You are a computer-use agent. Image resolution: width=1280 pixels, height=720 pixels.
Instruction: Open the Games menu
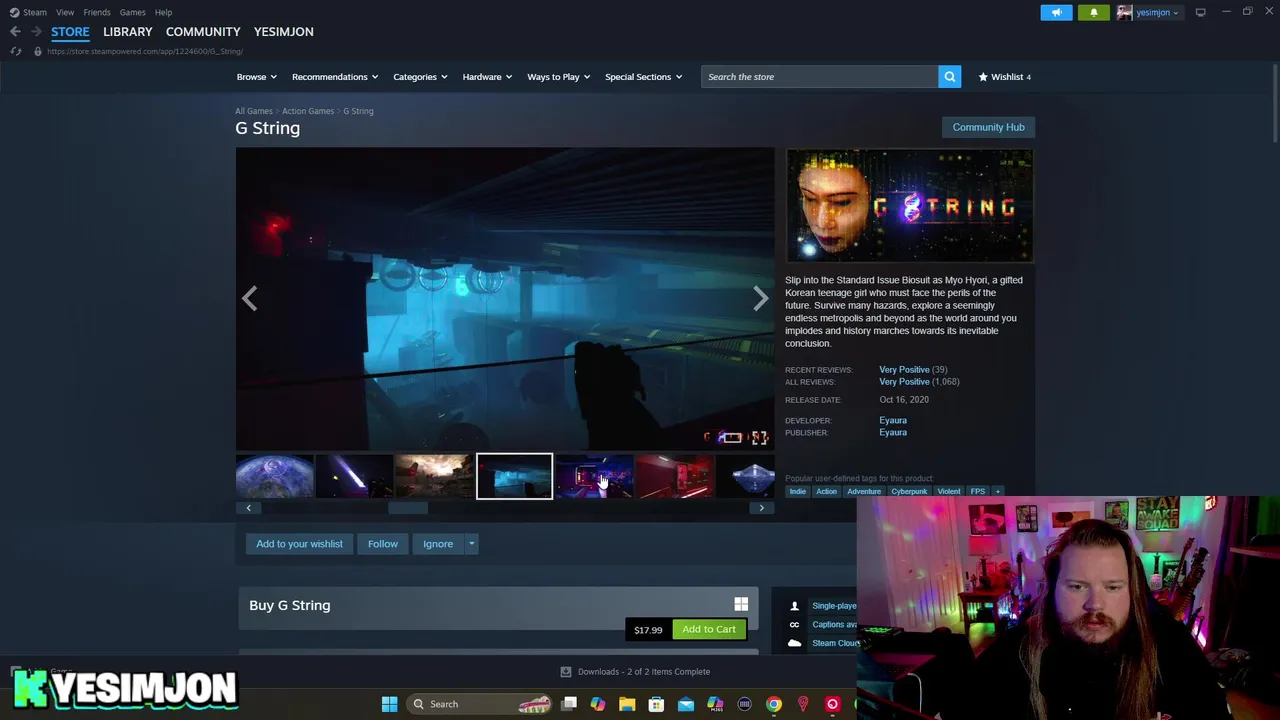tap(132, 12)
